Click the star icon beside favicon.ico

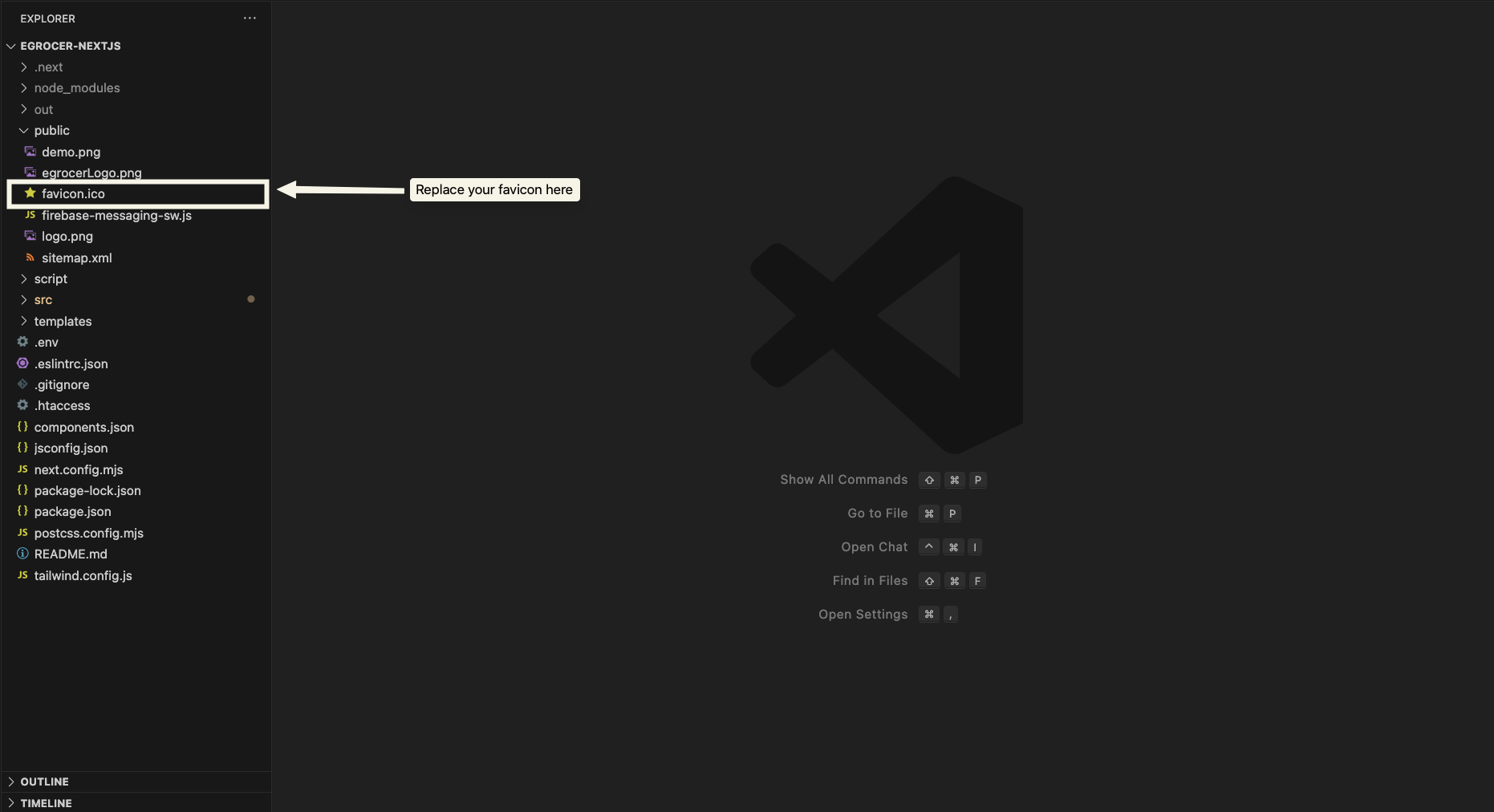pyautogui.click(x=30, y=193)
